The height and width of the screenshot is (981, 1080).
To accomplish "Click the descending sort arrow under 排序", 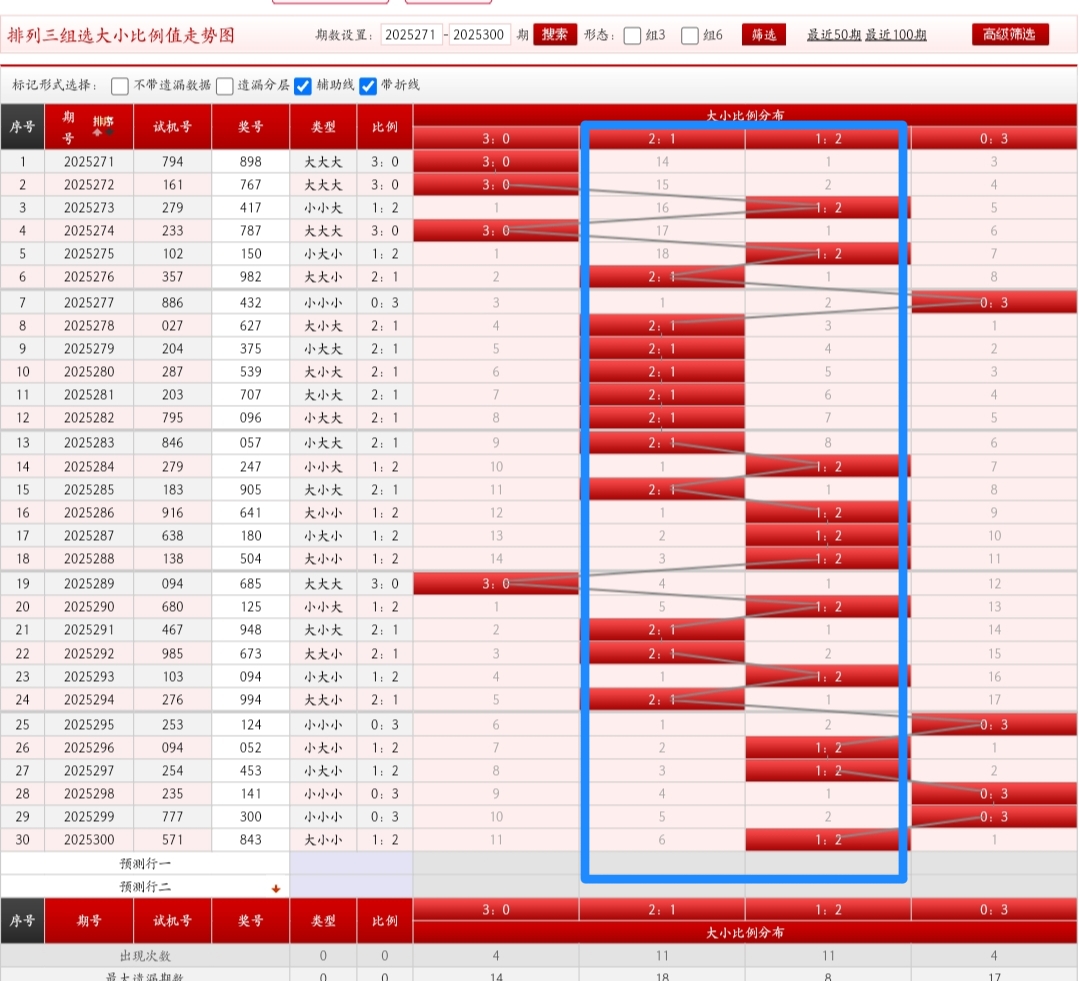I will coord(109,132).
